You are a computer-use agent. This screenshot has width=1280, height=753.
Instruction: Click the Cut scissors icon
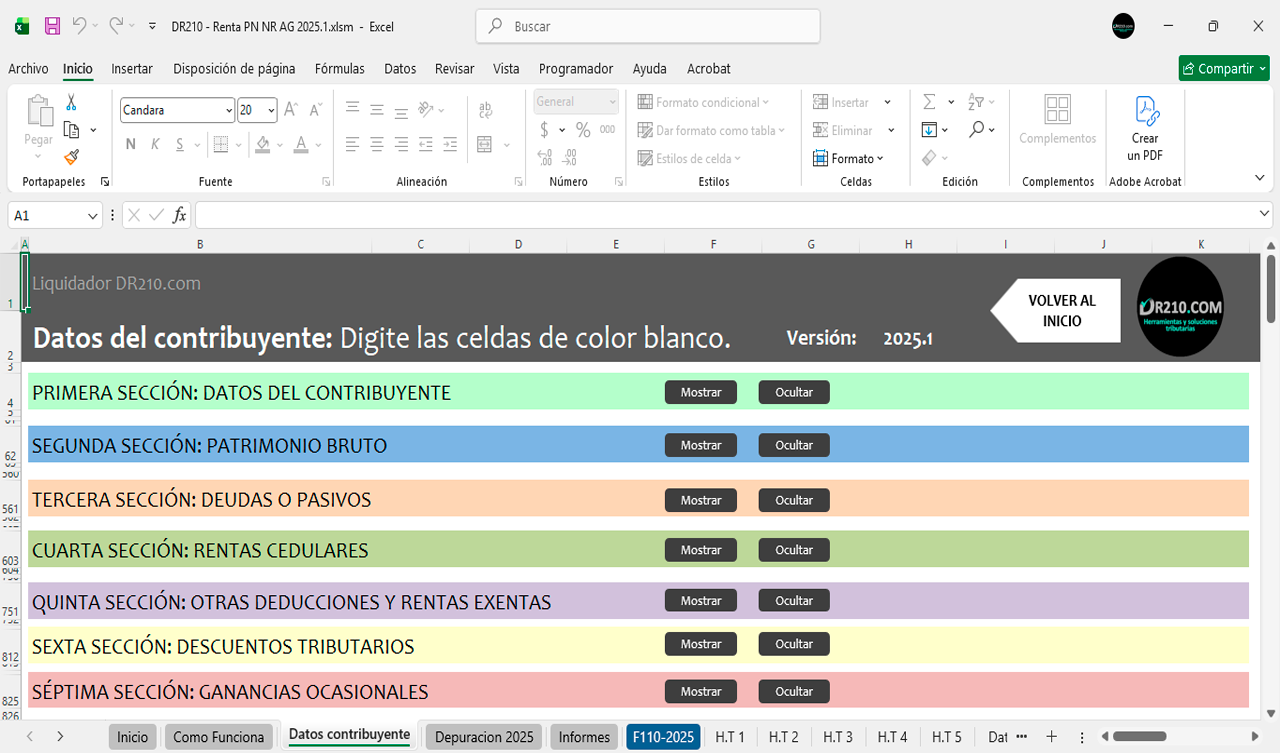tap(71, 102)
